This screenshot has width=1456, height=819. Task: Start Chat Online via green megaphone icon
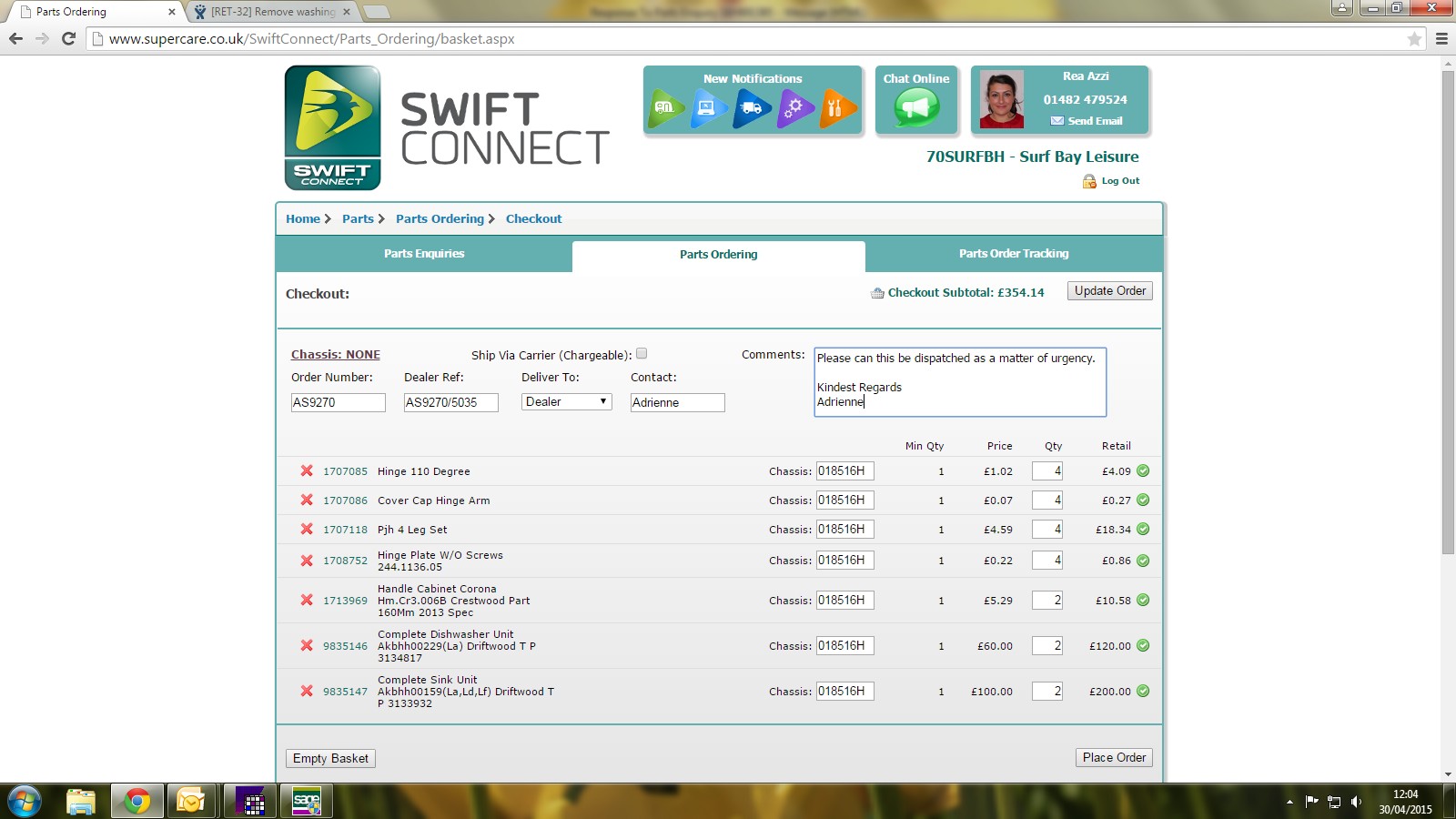pyautogui.click(x=915, y=108)
